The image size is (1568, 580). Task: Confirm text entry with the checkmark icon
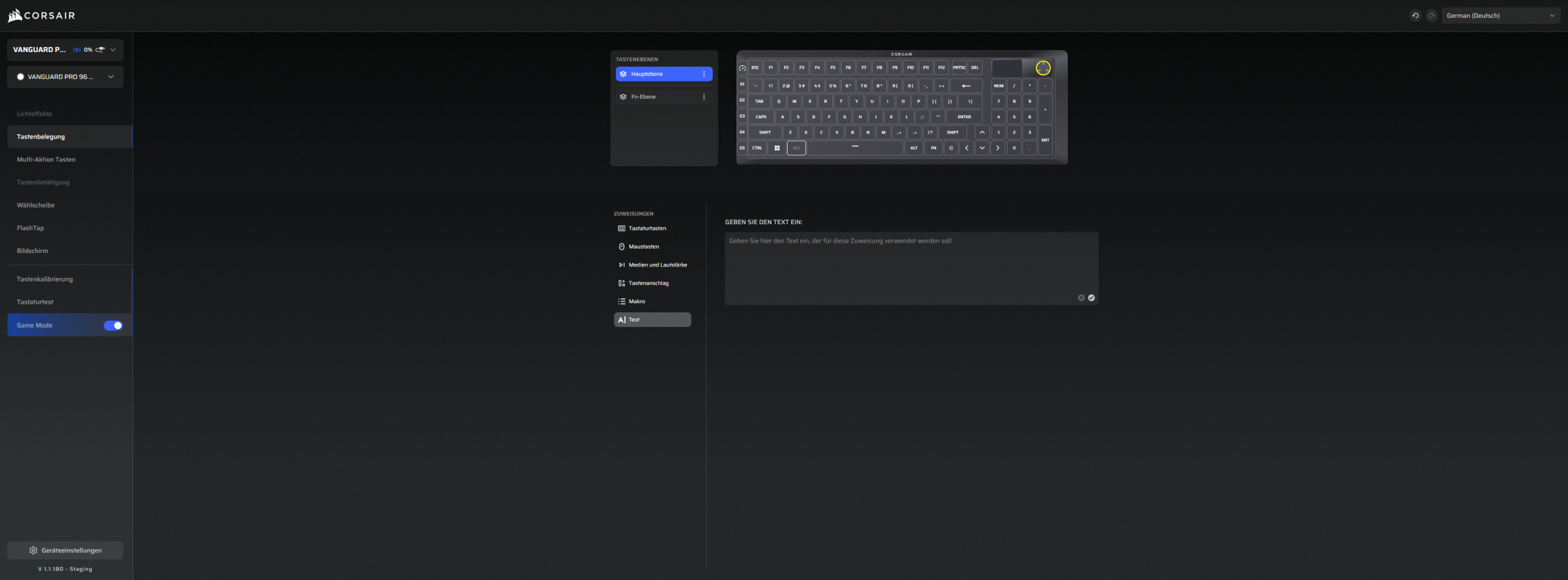[1091, 298]
